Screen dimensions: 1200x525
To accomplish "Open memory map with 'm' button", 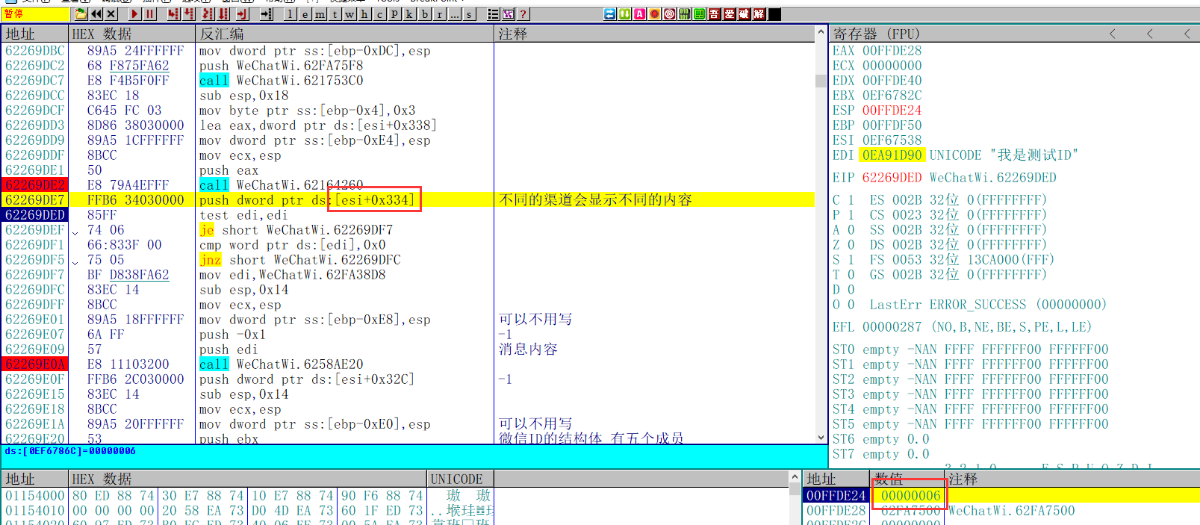I will pyautogui.click(x=320, y=14).
